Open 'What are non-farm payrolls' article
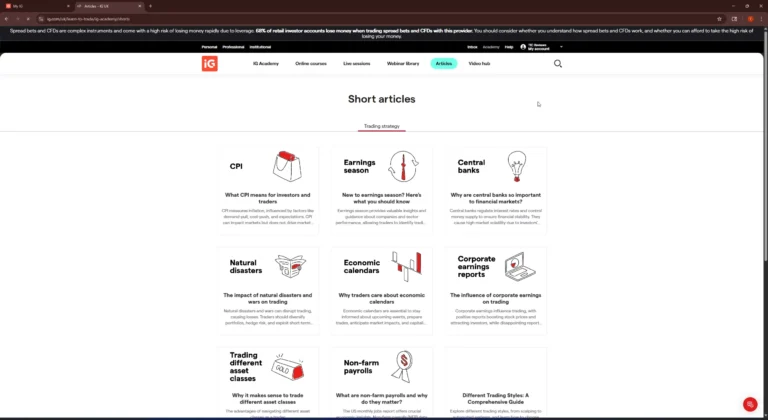The height and width of the screenshot is (420, 768). pyautogui.click(x=382, y=398)
